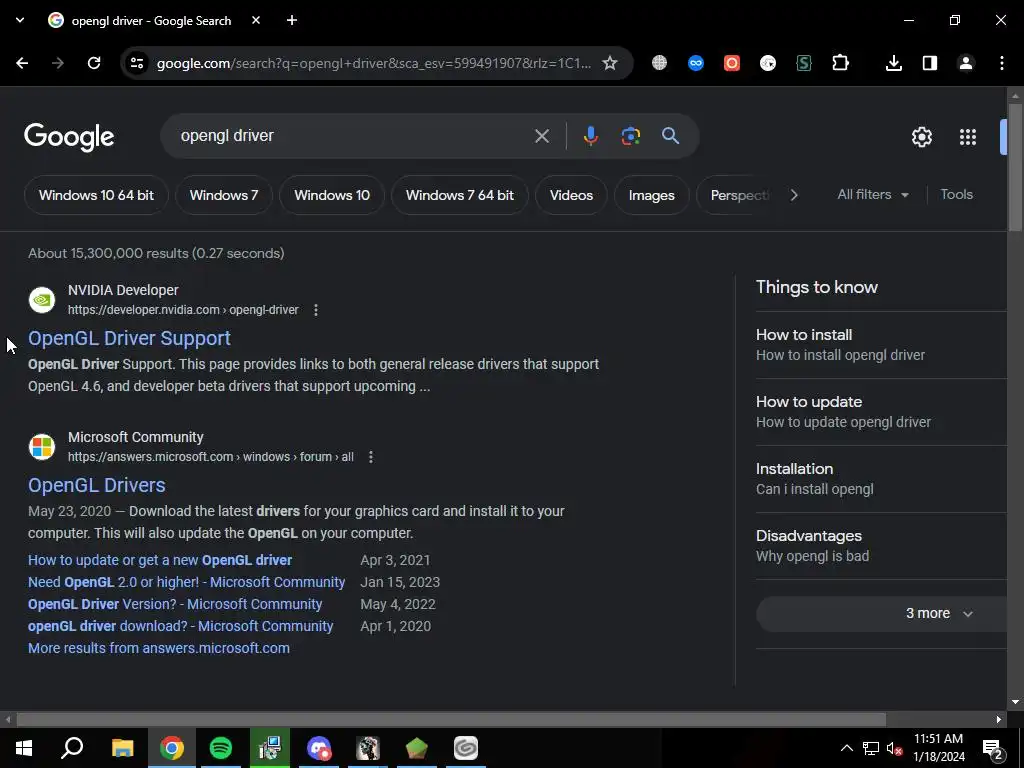Show more filter chips with right chevron
Image resolution: width=1024 pixels, height=768 pixels.
click(794, 195)
